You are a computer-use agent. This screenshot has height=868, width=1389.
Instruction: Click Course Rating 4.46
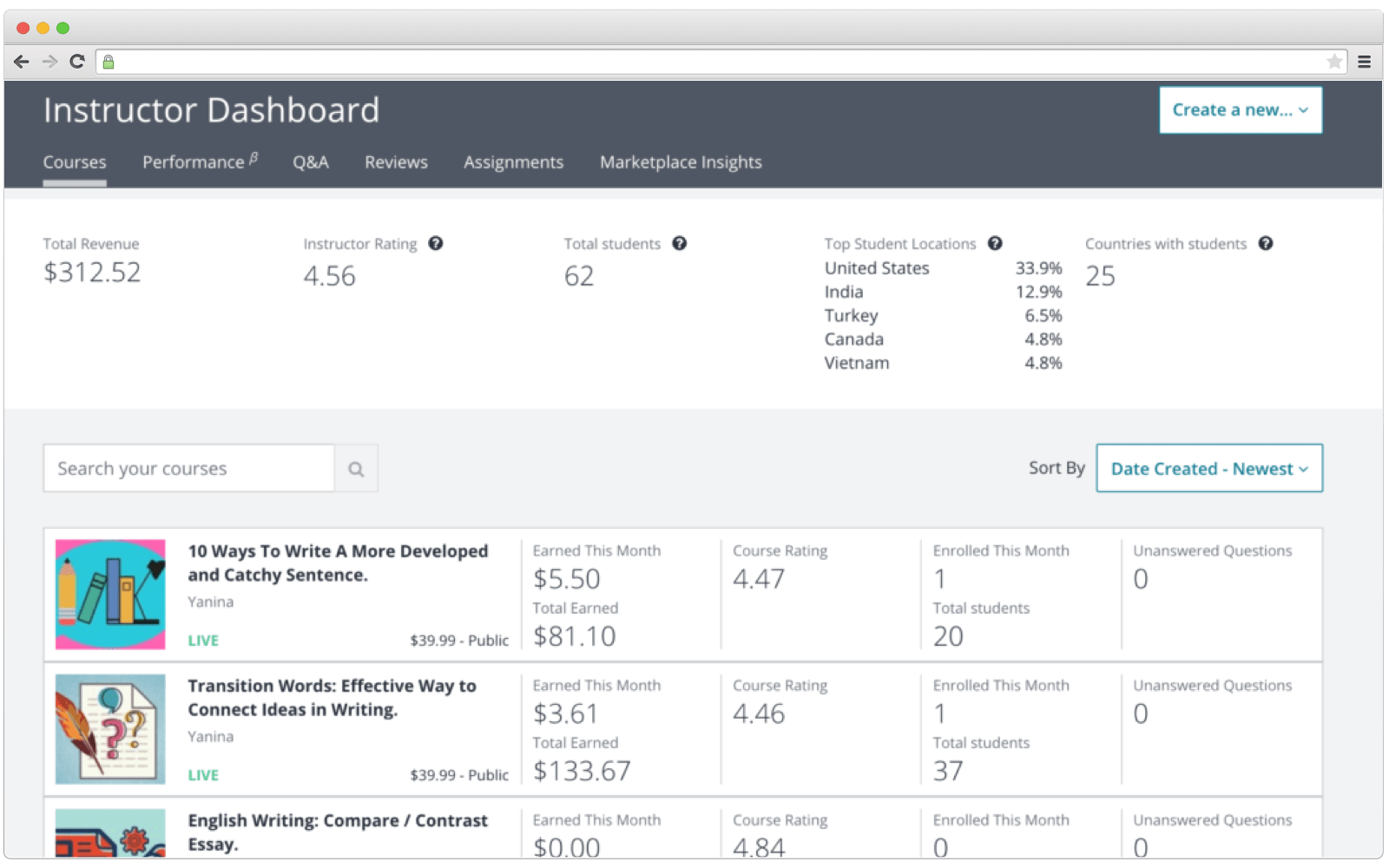(x=759, y=713)
